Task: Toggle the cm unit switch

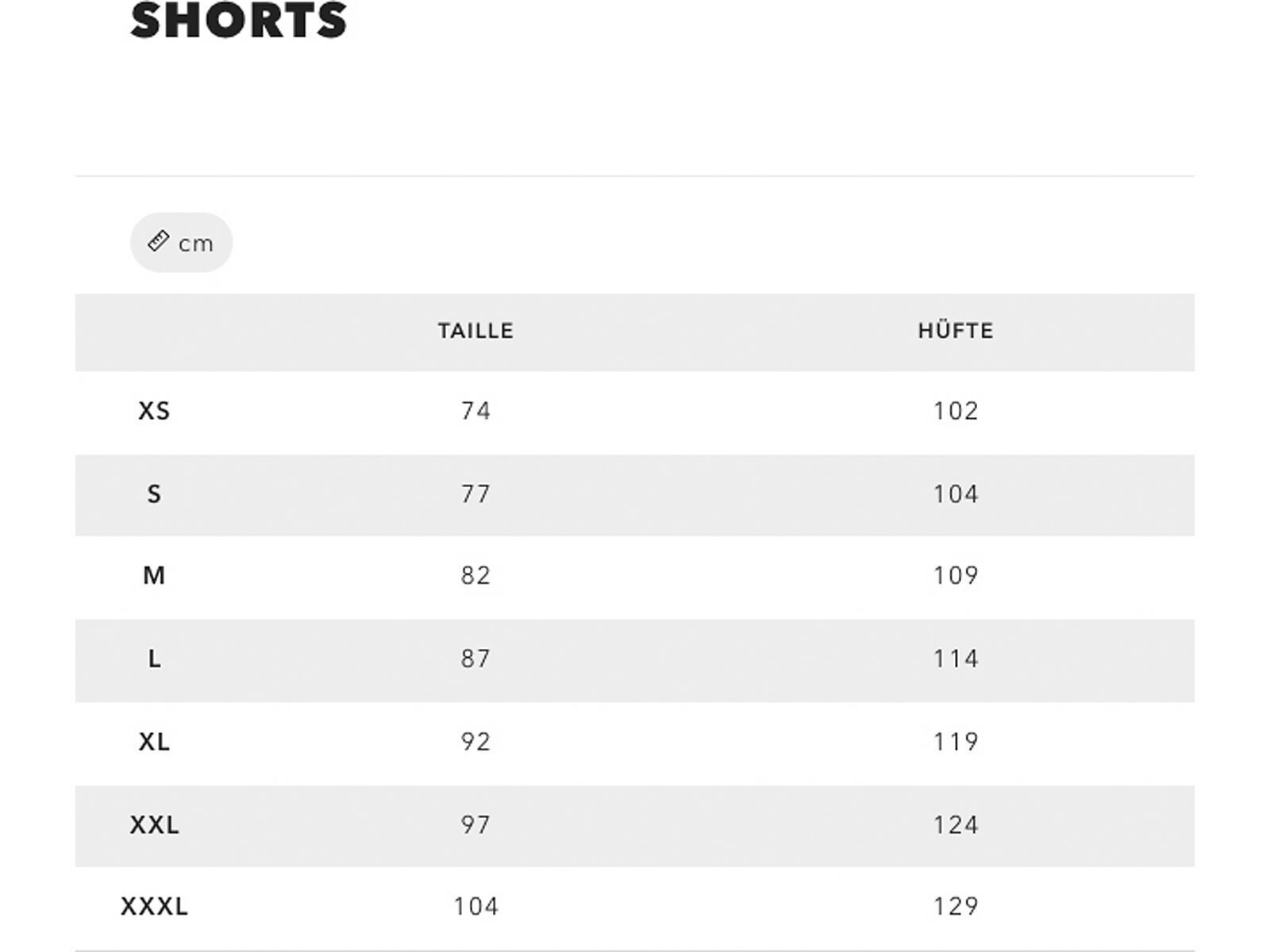Action: (182, 243)
